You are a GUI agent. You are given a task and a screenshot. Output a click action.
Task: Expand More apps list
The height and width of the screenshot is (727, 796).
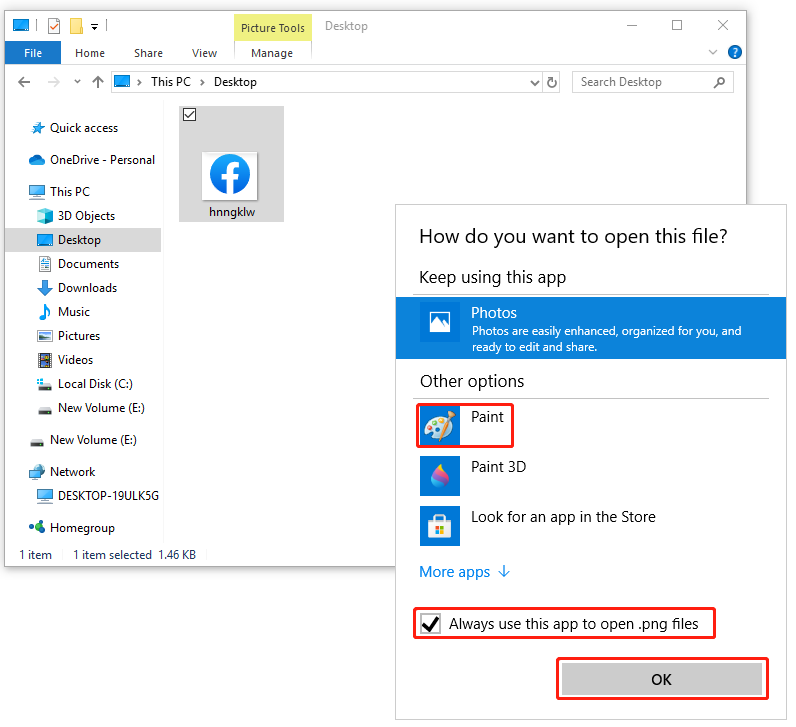[465, 572]
